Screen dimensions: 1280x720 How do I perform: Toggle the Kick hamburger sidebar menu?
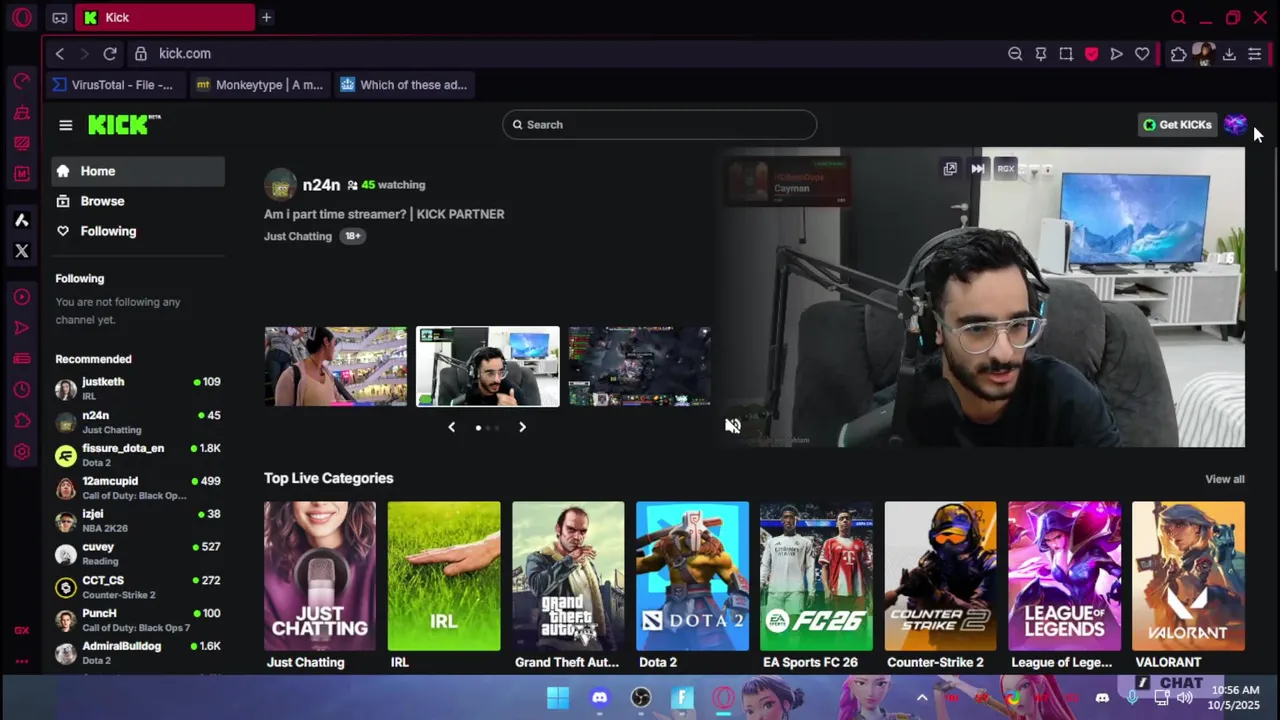tap(66, 125)
